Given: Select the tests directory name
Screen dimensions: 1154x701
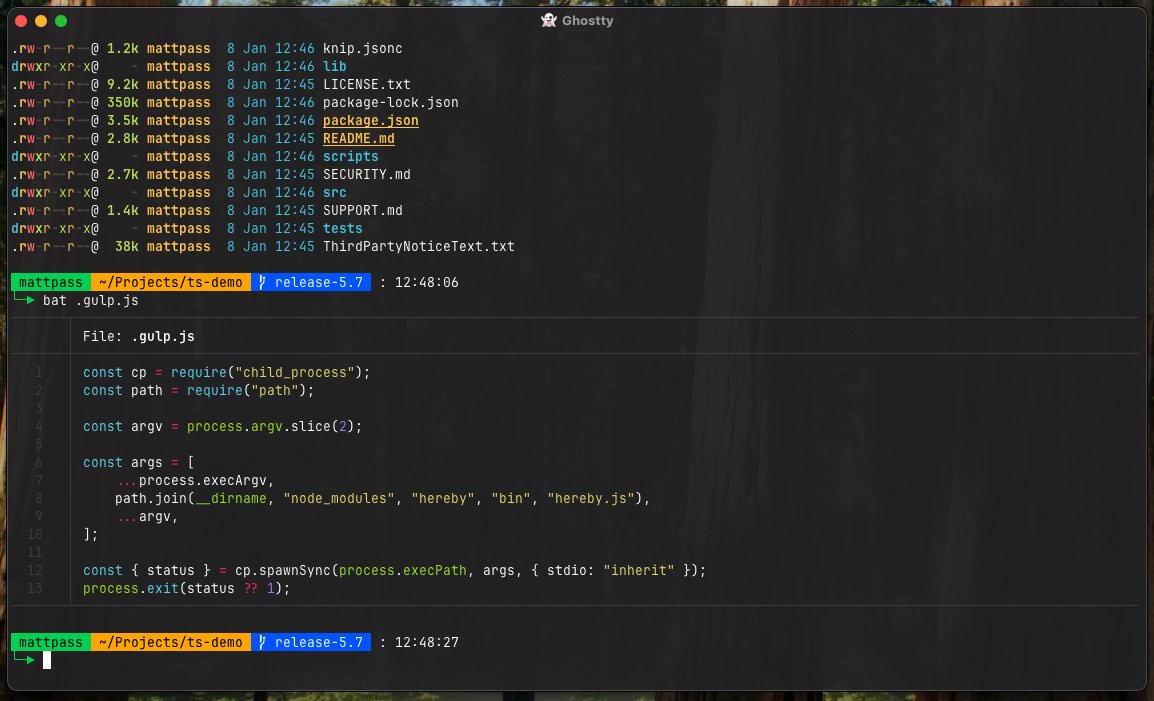Looking at the screenshot, I should click(343, 228).
